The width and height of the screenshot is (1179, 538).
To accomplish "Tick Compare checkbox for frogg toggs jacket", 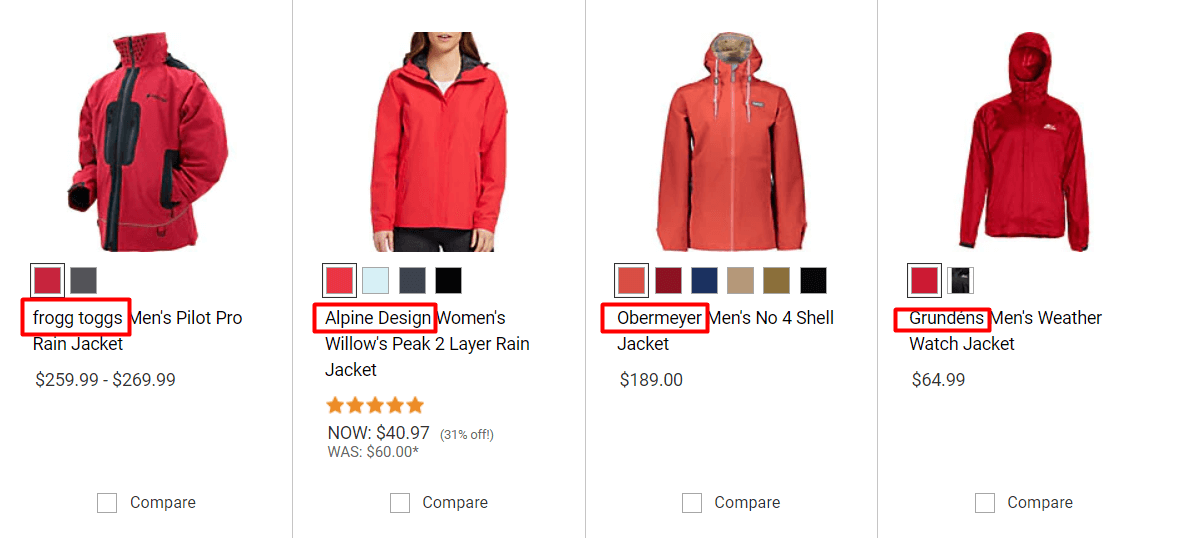I will point(107,503).
